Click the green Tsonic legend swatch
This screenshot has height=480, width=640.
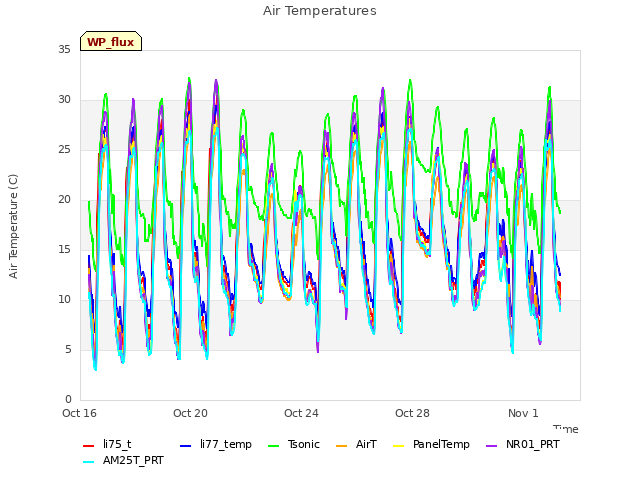click(x=274, y=446)
